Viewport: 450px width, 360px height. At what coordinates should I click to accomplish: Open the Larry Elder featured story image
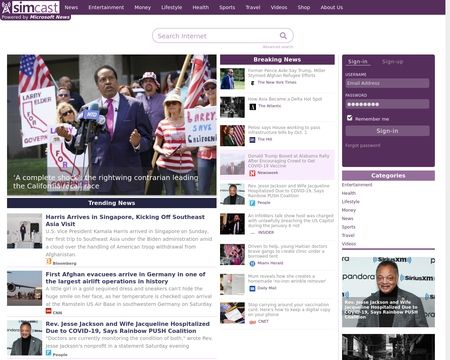112,125
